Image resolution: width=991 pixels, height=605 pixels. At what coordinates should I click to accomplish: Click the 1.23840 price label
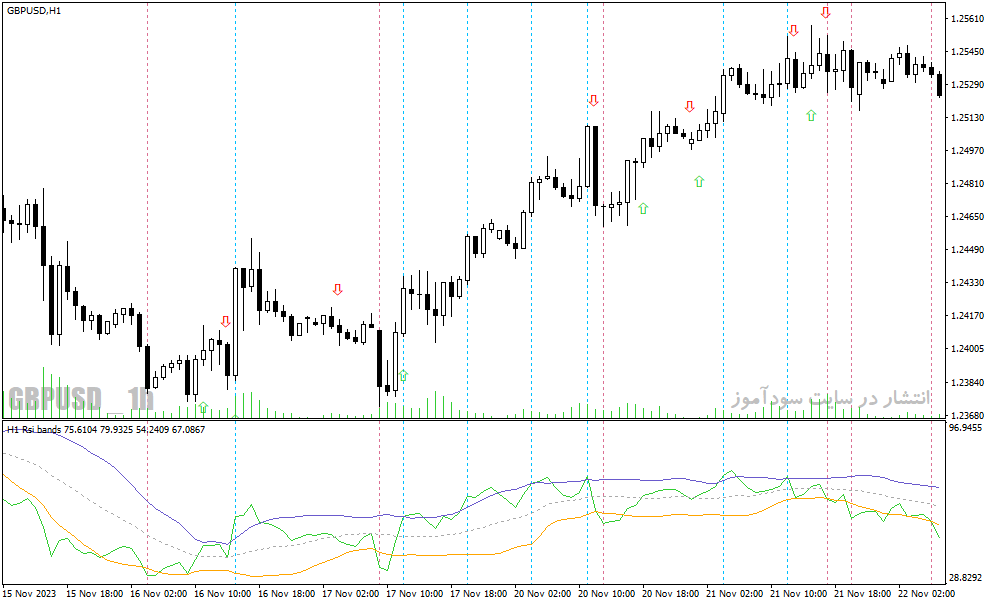968,382
